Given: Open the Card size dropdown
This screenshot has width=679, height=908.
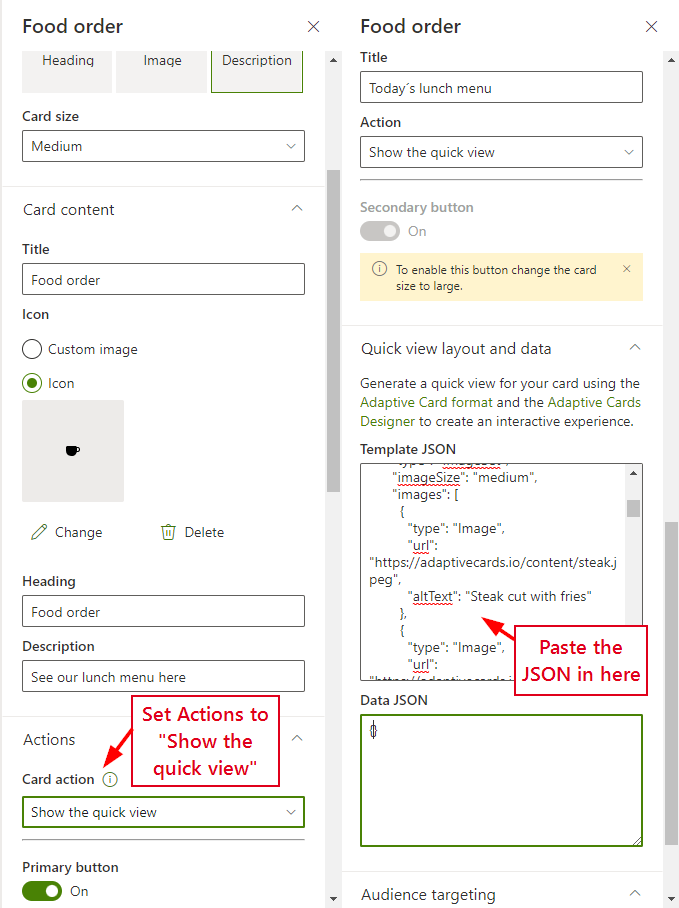Looking at the screenshot, I should click(x=163, y=146).
